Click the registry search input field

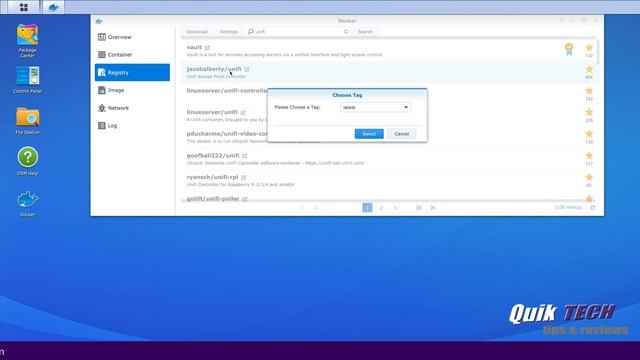click(x=298, y=31)
